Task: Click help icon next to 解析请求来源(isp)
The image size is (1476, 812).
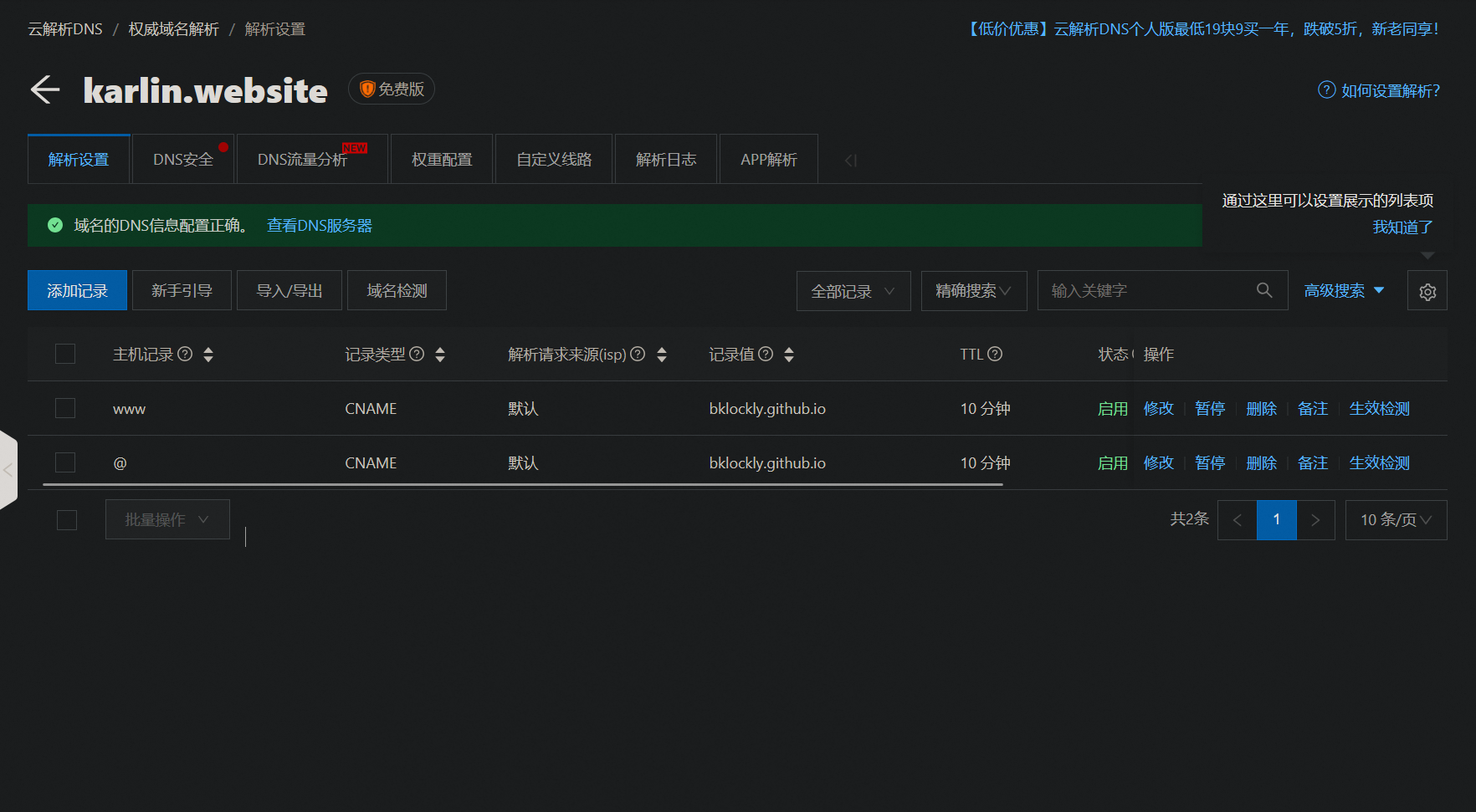Action: (638, 354)
